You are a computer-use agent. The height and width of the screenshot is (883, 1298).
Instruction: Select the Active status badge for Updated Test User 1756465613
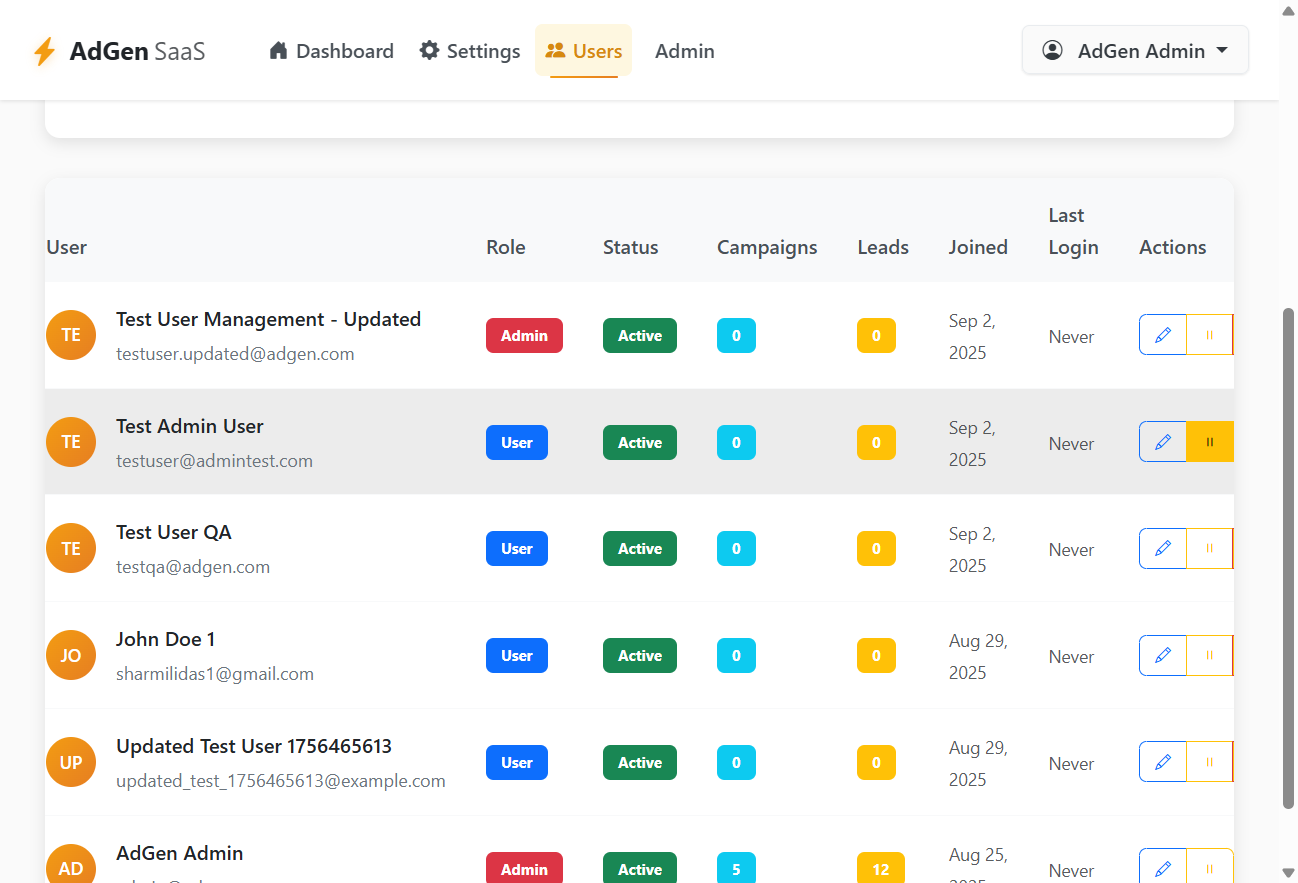(640, 763)
